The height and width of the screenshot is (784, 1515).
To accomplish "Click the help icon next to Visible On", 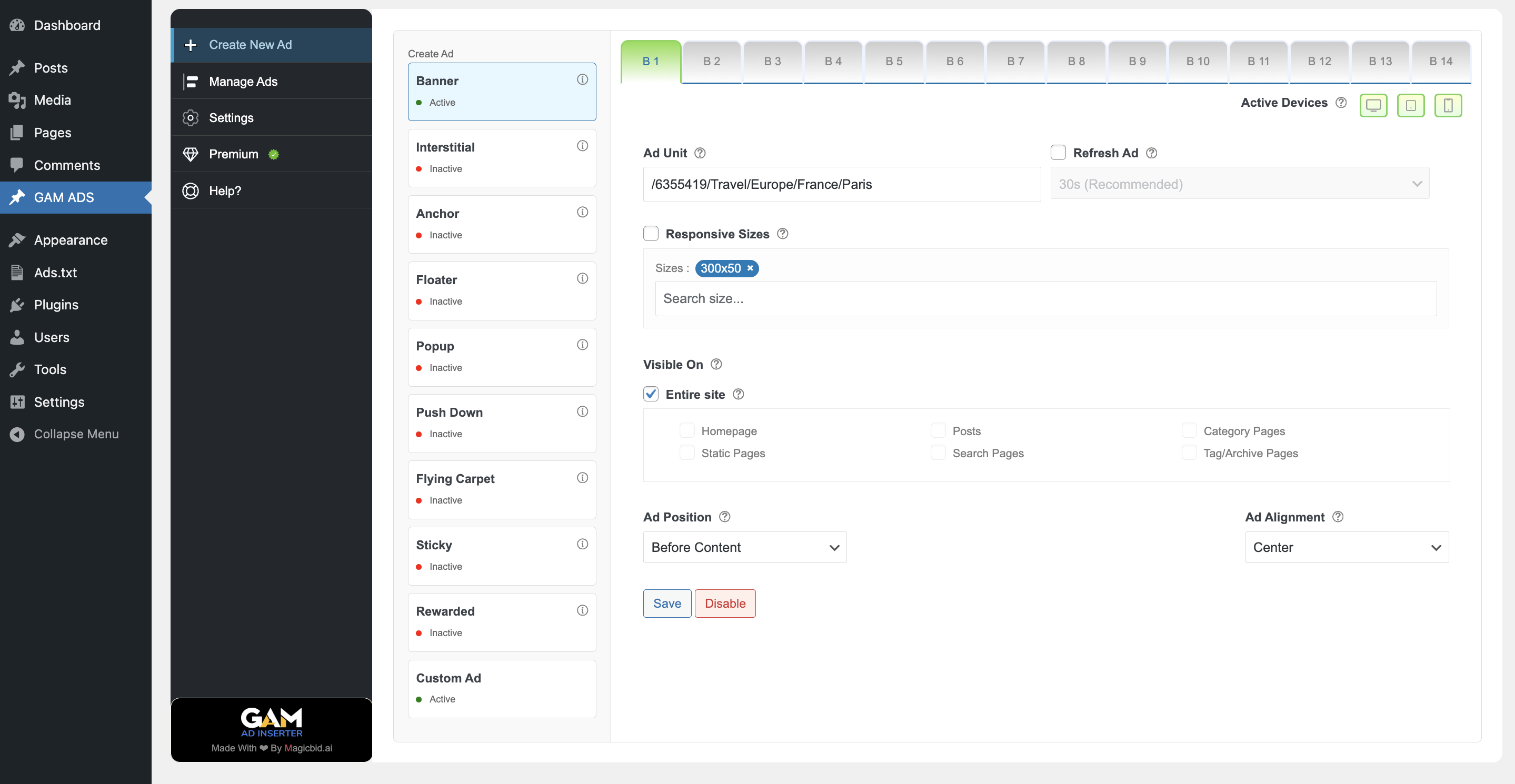I will coord(716,365).
